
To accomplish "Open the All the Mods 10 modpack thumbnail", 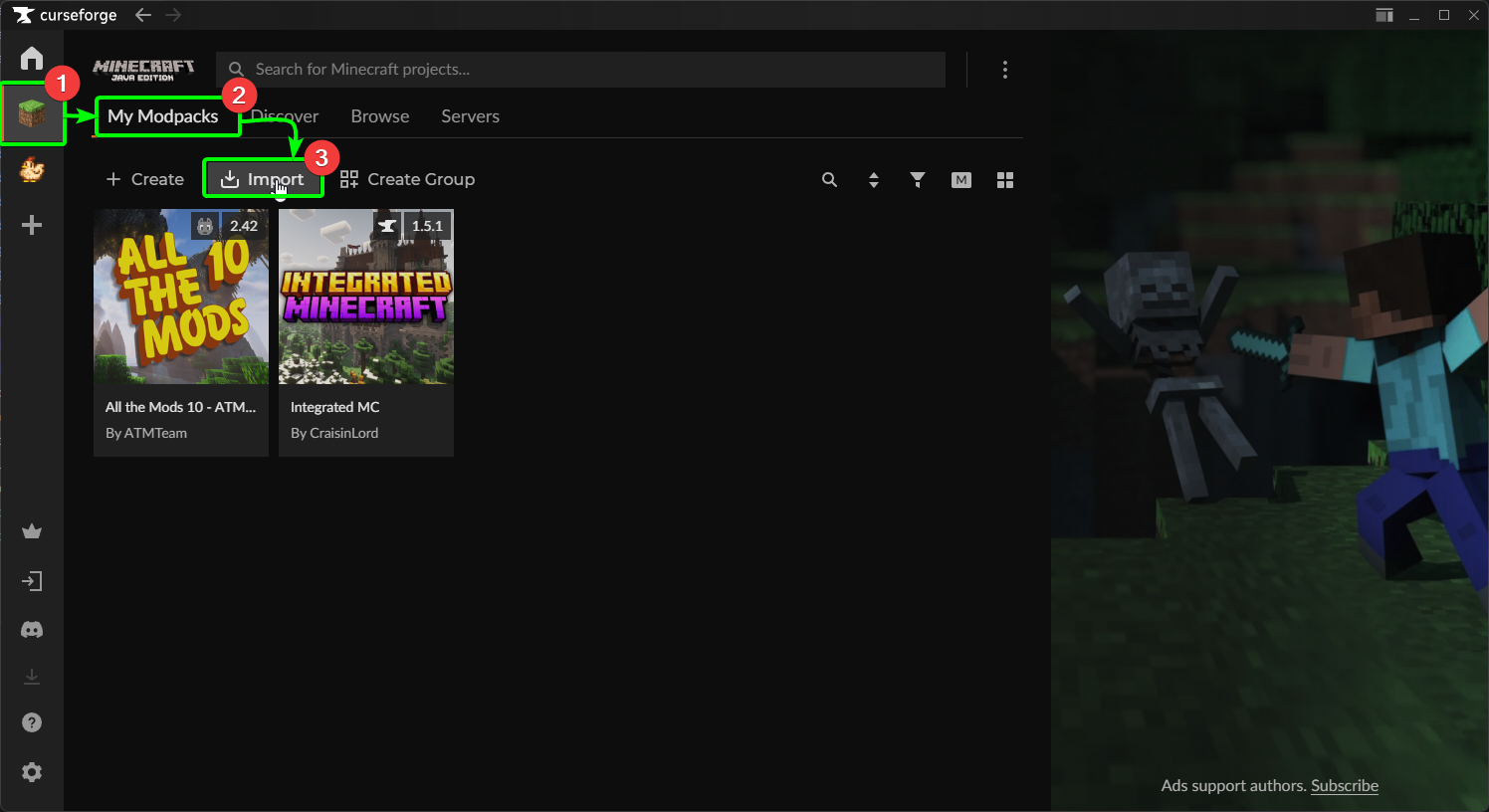I will 181,297.
